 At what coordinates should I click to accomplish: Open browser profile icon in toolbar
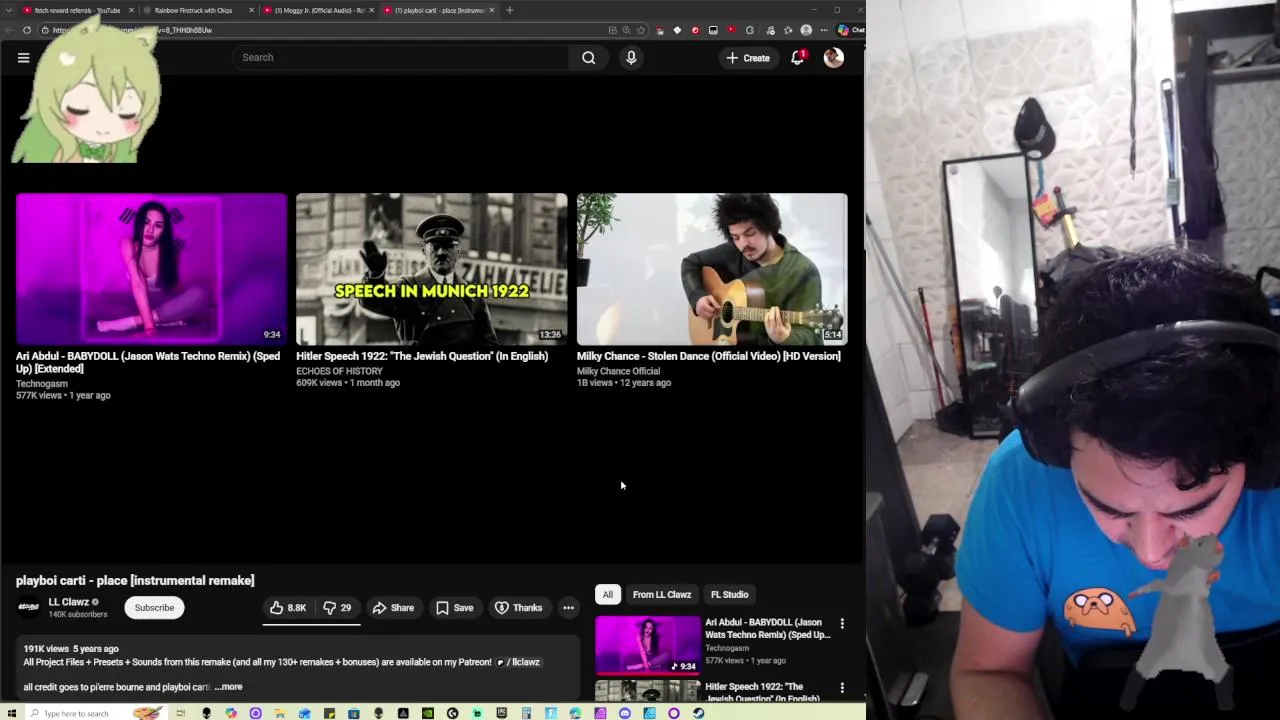tap(806, 30)
